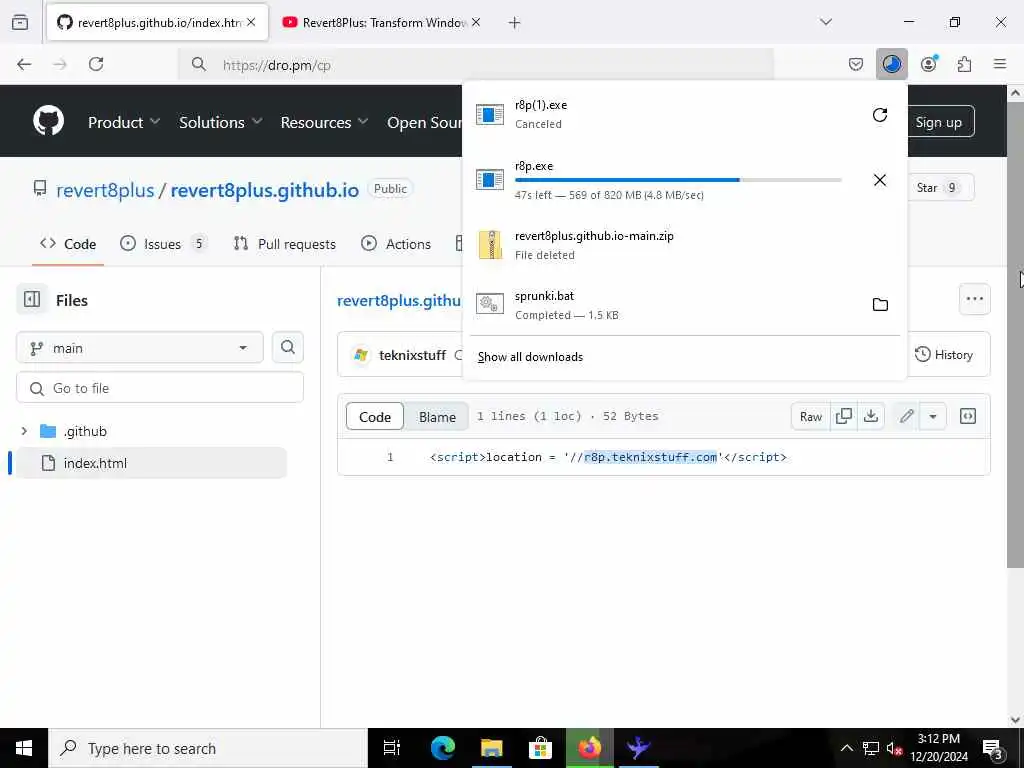
Task: Open the Windows Start menu
Action: (24, 748)
